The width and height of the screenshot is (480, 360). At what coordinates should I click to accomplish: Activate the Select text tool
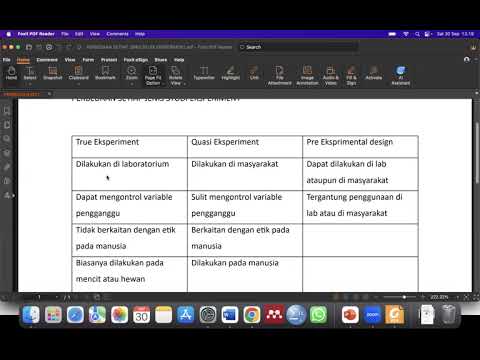pyautogui.click(x=30, y=73)
